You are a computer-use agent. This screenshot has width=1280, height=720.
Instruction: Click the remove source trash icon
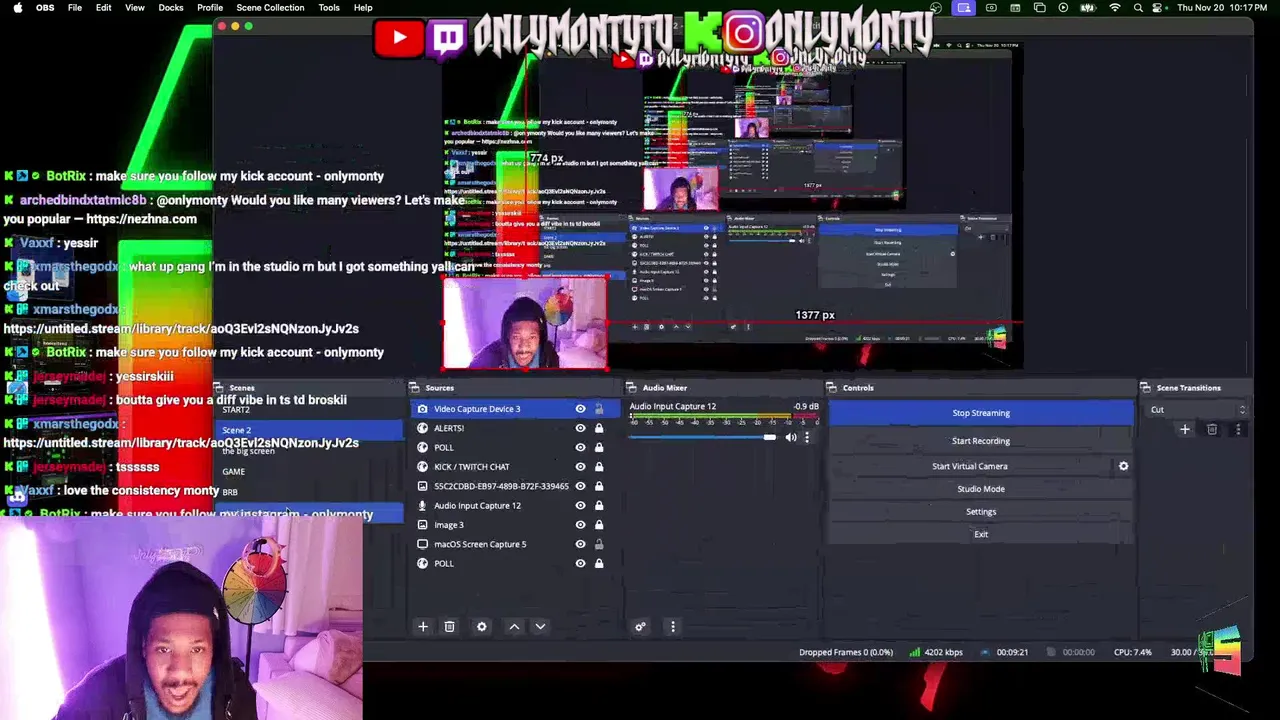pos(449,627)
